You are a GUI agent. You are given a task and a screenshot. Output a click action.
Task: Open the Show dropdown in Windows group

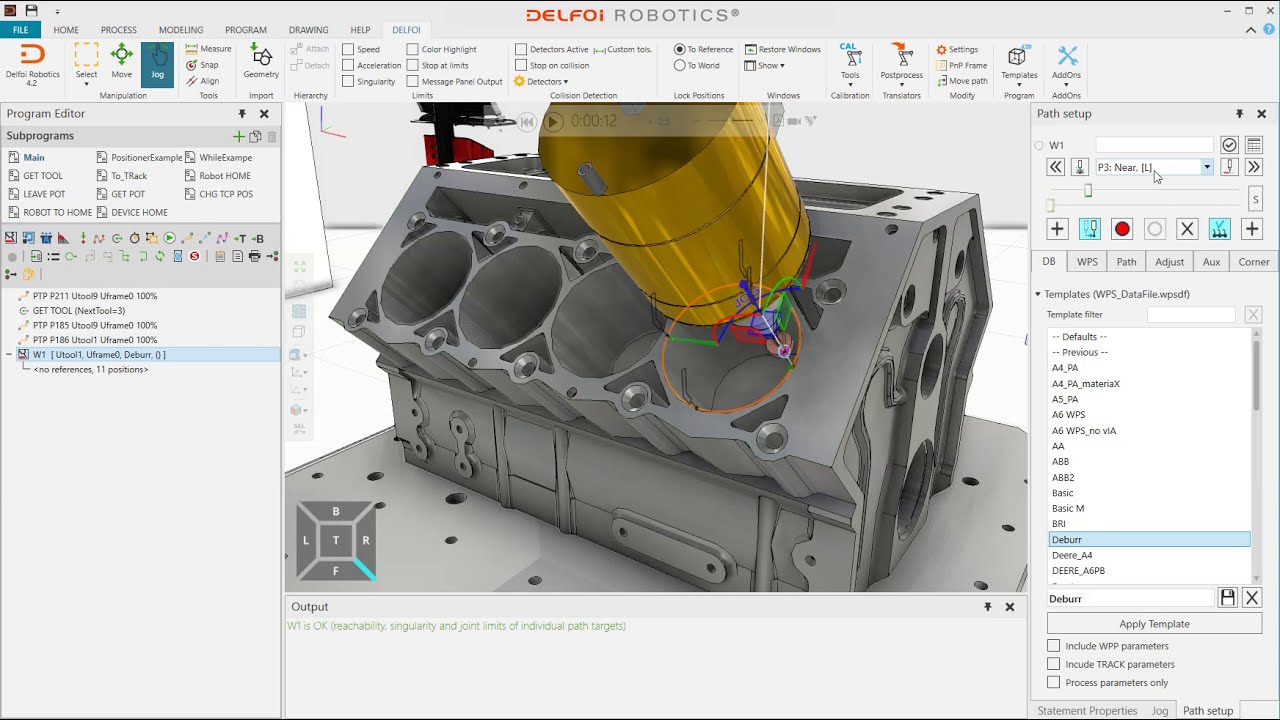(765, 65)
